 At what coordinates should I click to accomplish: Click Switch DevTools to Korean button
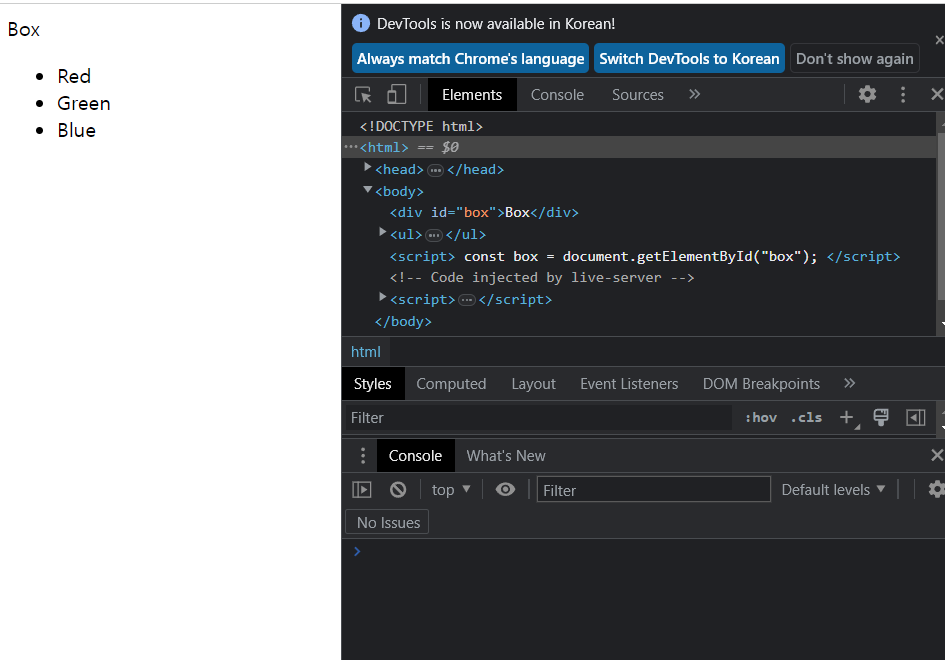click(689, 58)
